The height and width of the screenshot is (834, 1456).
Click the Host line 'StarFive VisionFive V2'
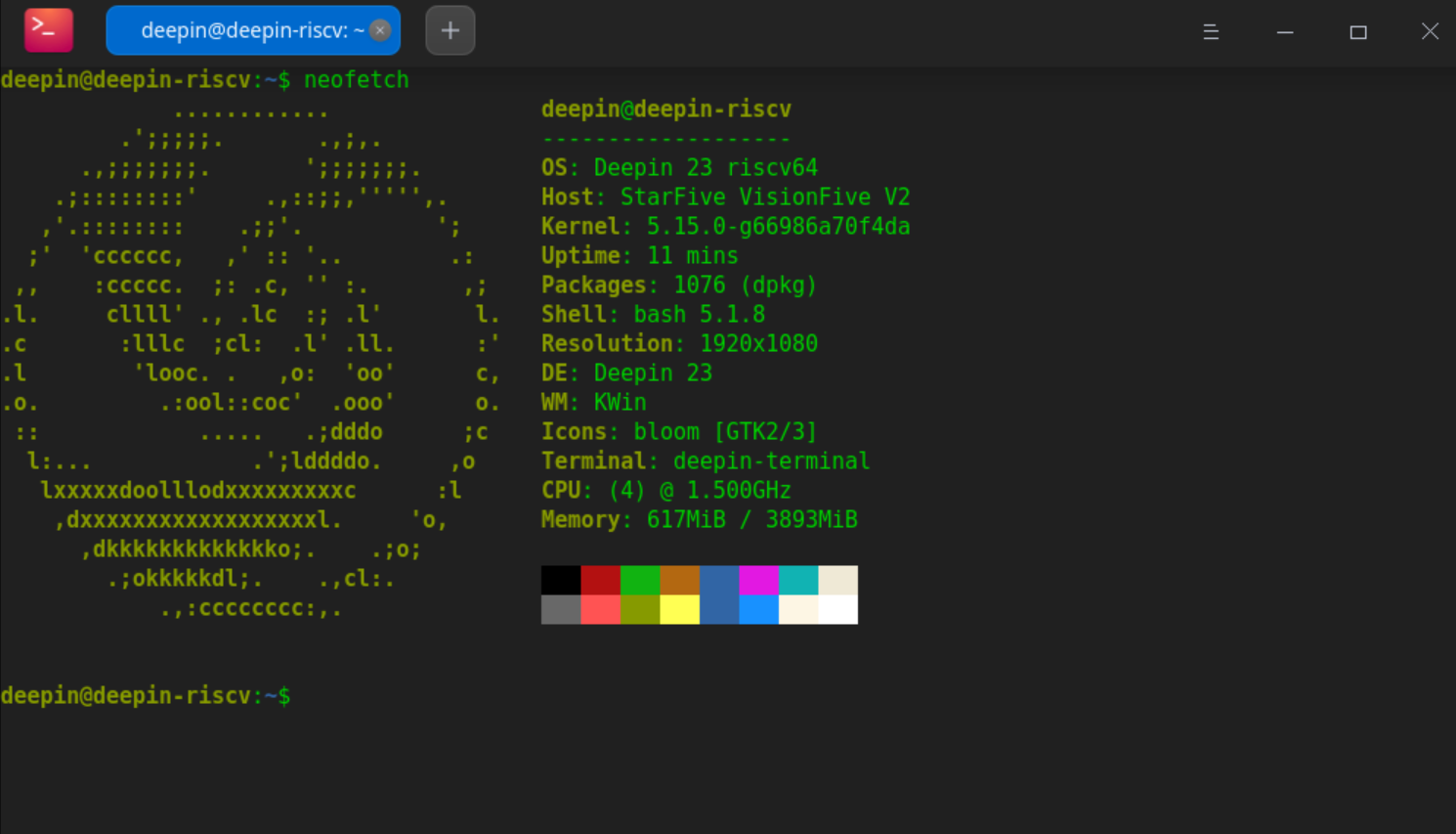click(x=726, y=198)
